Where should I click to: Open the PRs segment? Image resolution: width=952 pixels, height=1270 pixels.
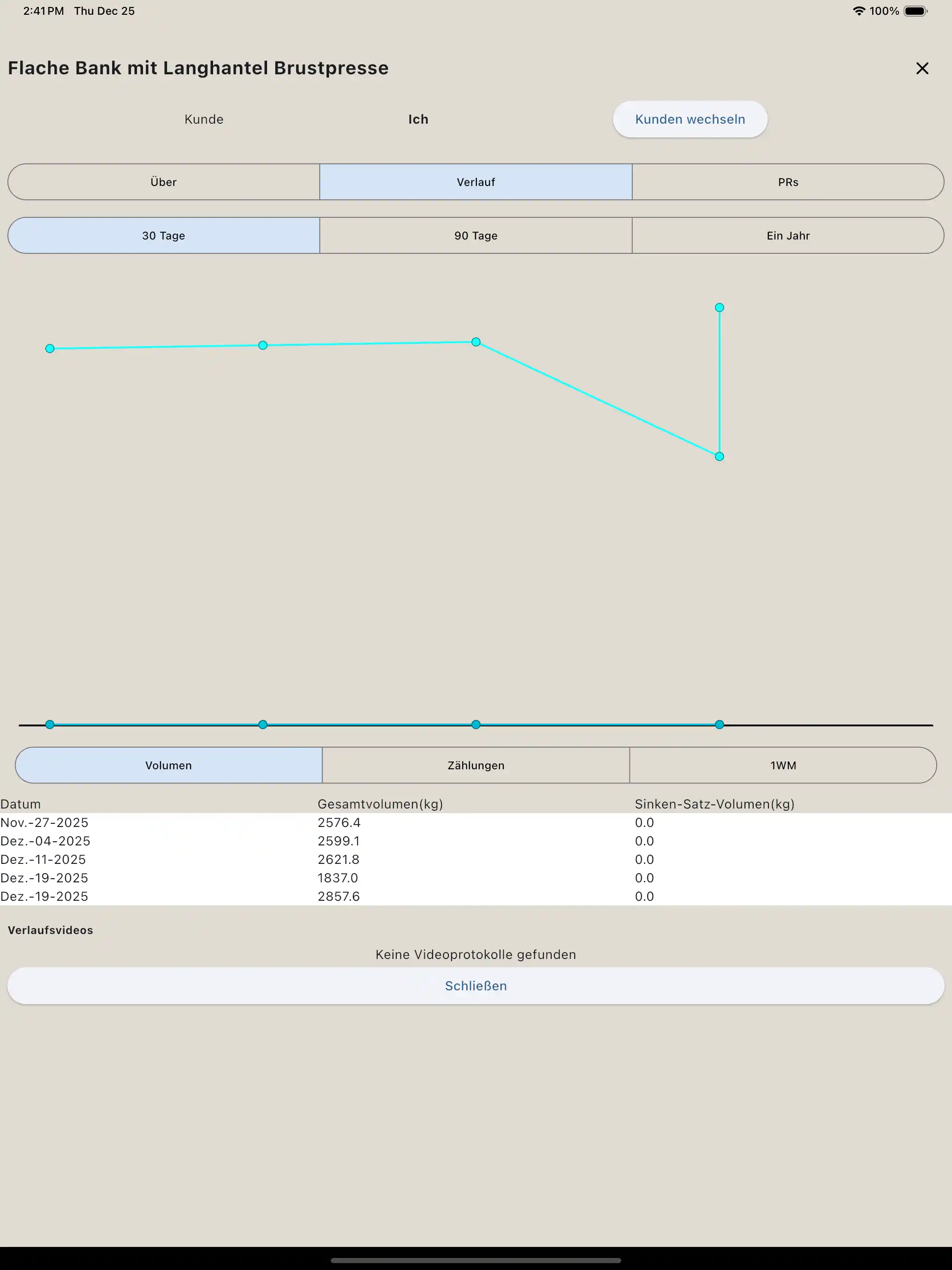tap(787, 182)
